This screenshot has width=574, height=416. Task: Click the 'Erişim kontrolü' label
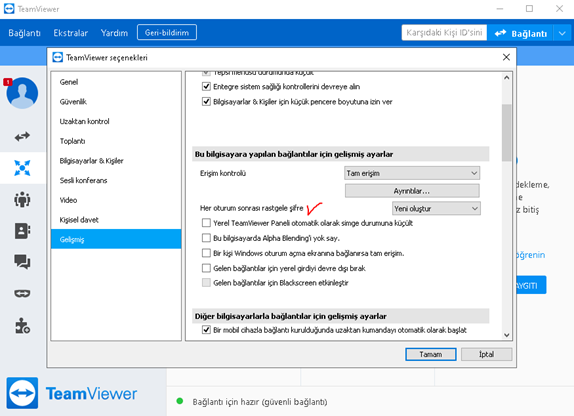click(223, 173)
